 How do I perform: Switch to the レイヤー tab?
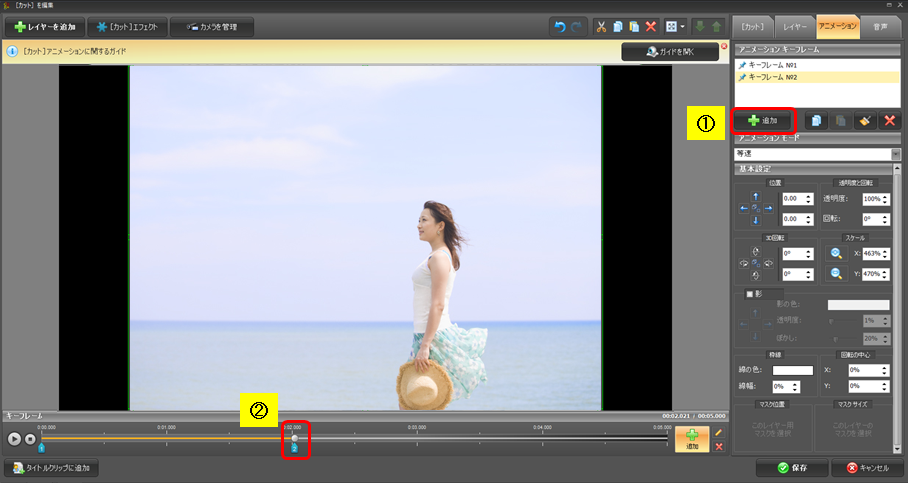795,27
